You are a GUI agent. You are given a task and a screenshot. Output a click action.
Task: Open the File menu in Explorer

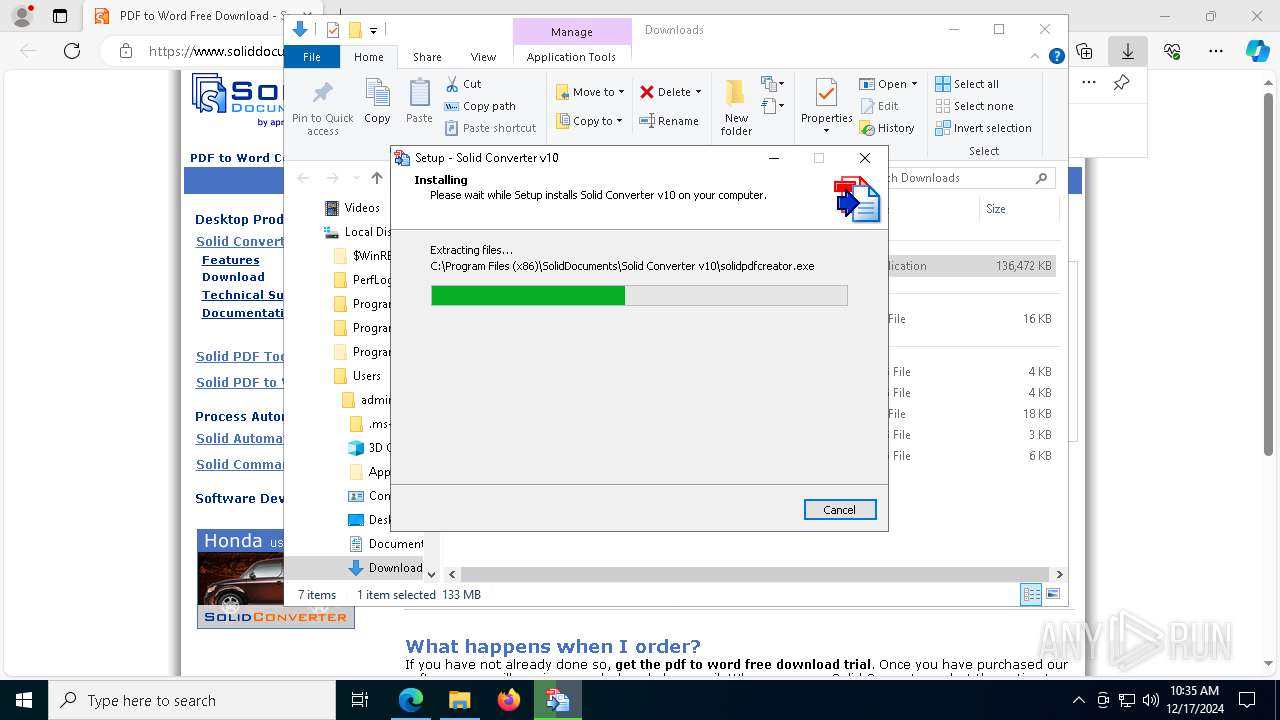click(x=312, y=57)
